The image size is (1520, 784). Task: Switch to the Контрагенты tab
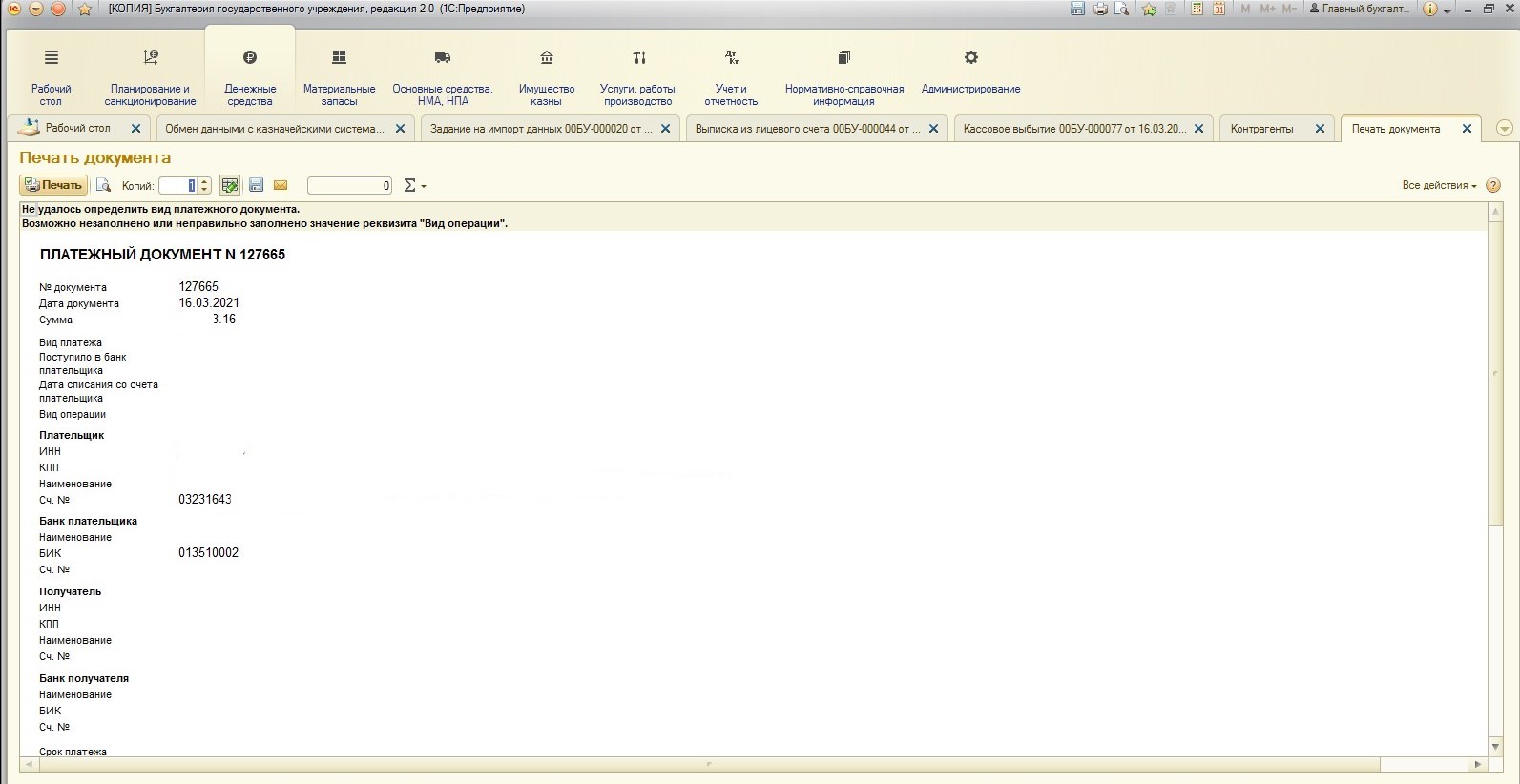[x=1261, y=129]
